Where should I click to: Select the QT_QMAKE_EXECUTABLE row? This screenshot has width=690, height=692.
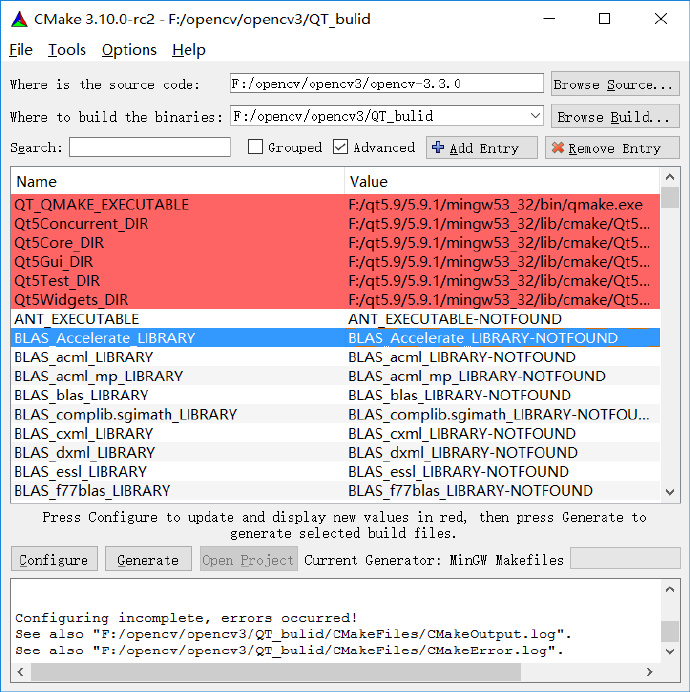pos(336,204)
